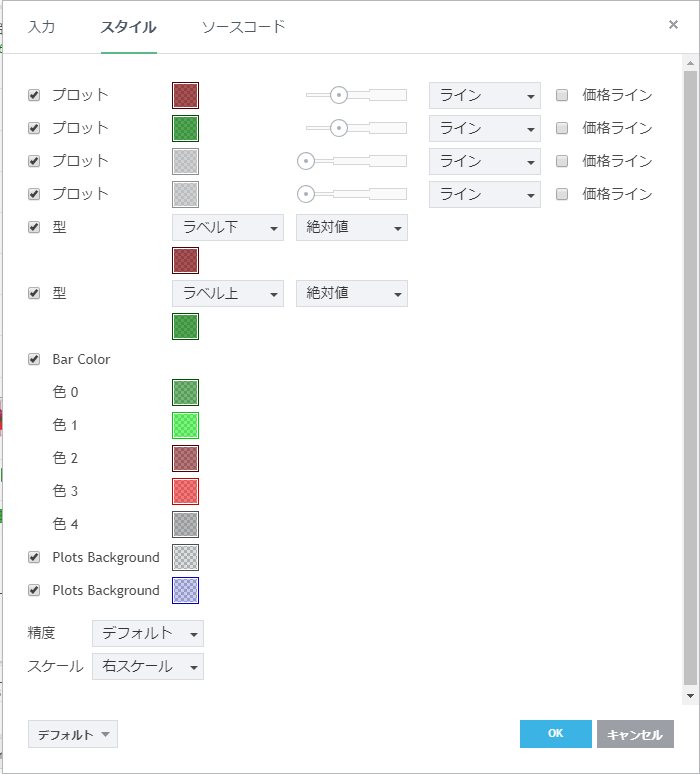This screenshot has width=700, height=774.
Task: Uncheck the Bar Color checkbox
Action: pos(34,359)
